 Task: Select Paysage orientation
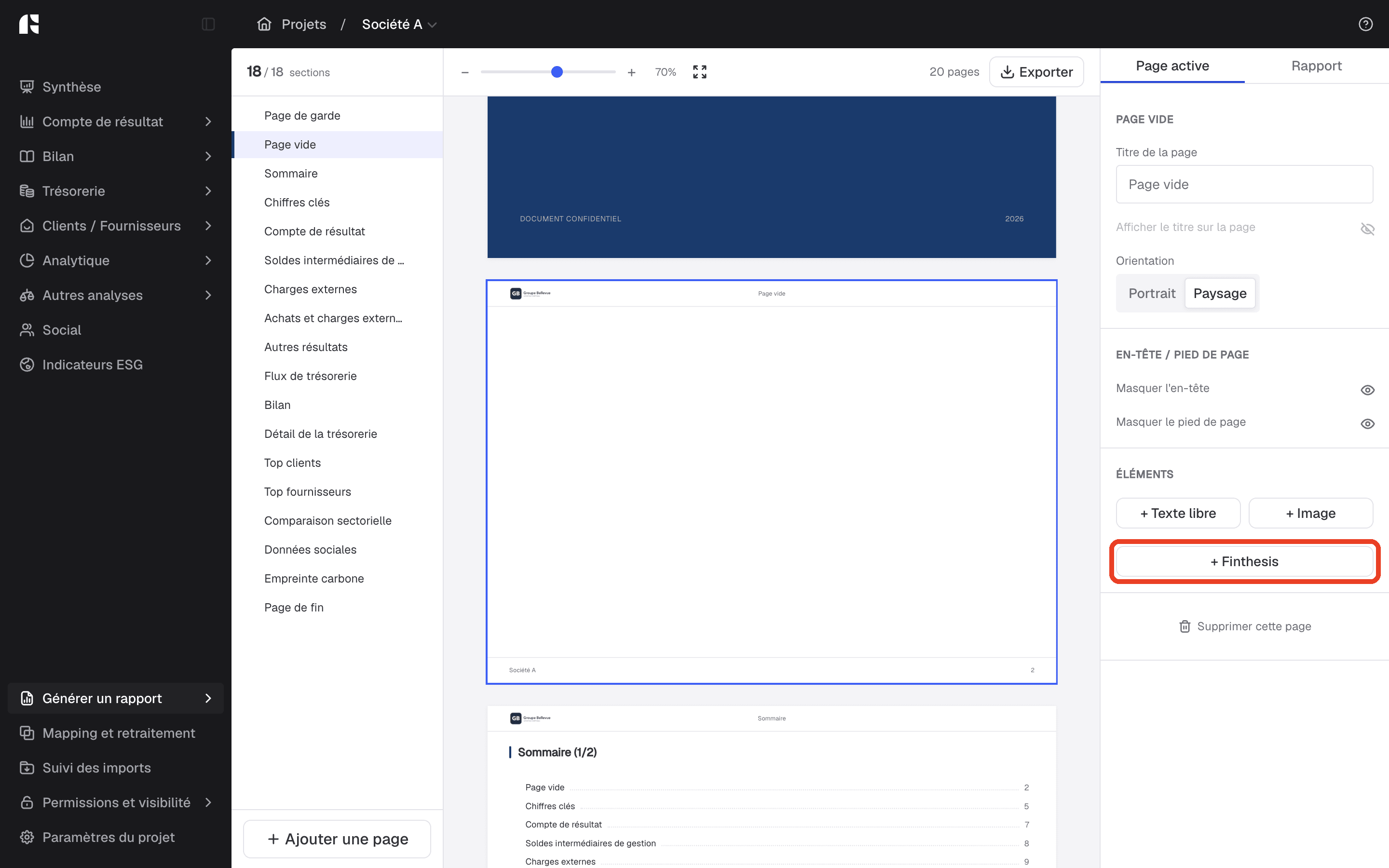[x=1220, y=293]
